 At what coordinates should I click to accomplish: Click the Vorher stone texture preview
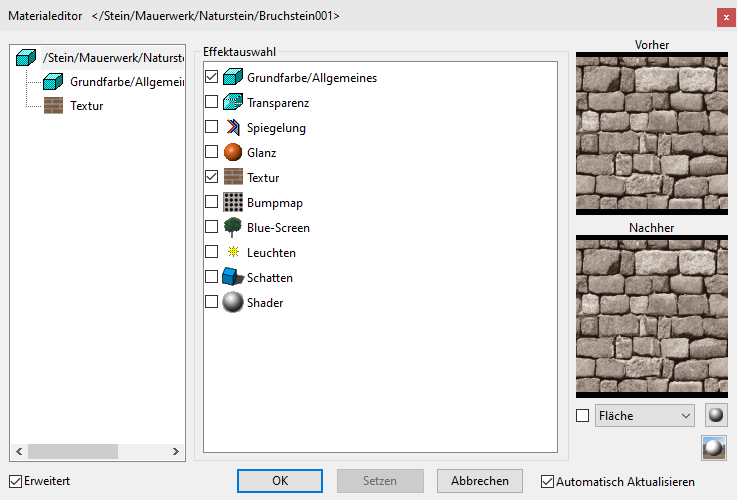coord(651,133)
